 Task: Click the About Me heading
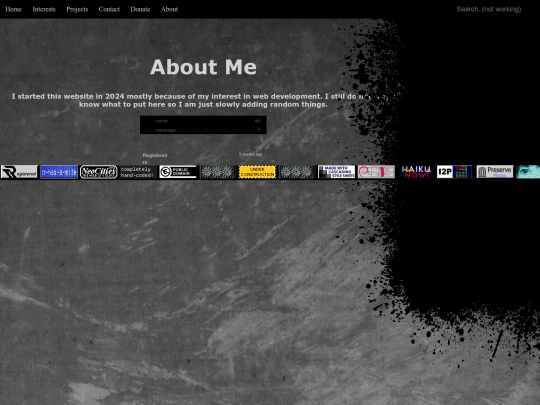point(203,67)
